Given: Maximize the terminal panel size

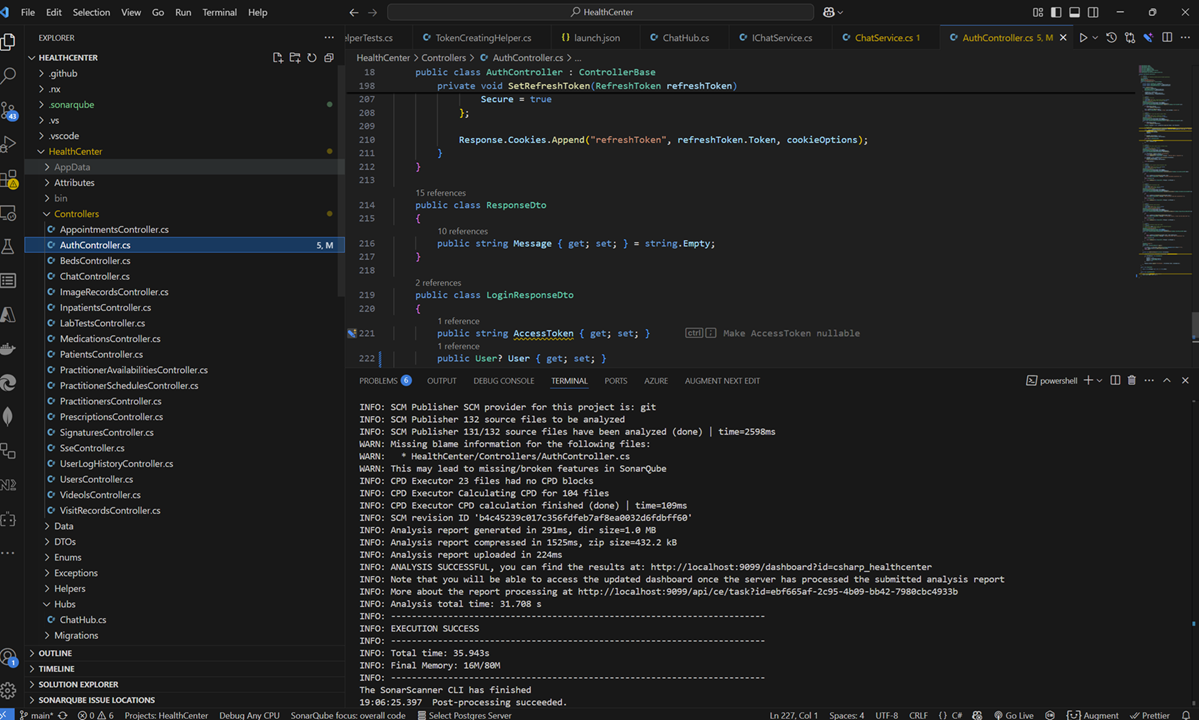Looking at the screenshot, I should click(x=1167, y=381).
